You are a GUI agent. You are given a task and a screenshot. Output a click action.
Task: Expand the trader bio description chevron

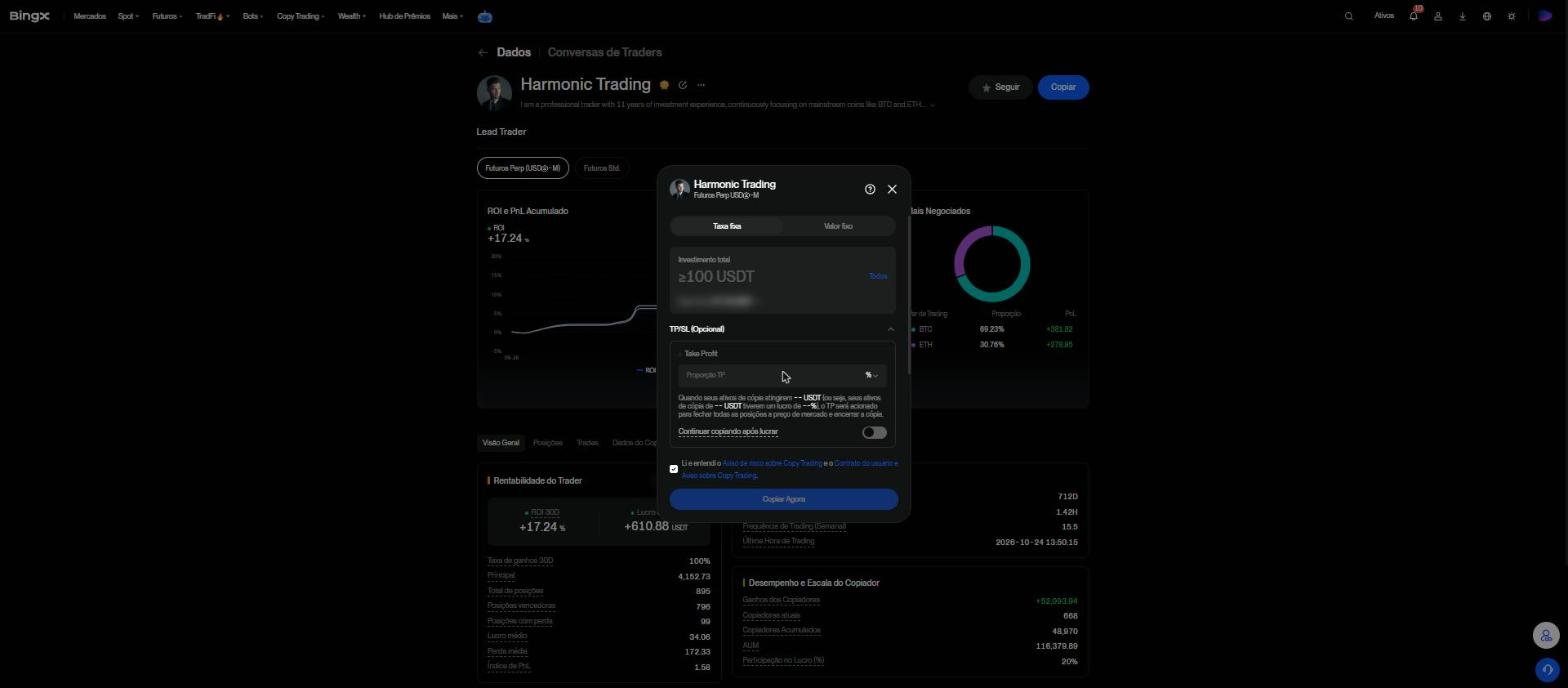[933, 105]
